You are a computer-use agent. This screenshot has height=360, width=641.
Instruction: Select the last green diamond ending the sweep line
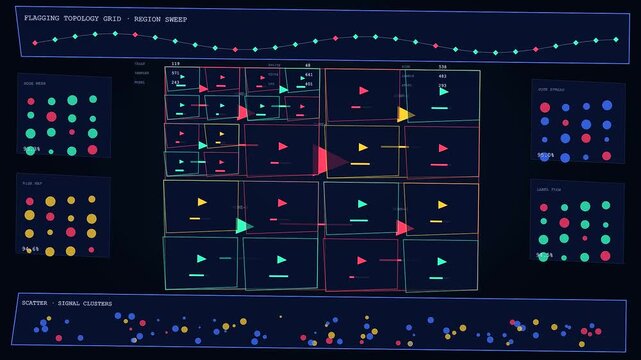click(x=616, y=40)
